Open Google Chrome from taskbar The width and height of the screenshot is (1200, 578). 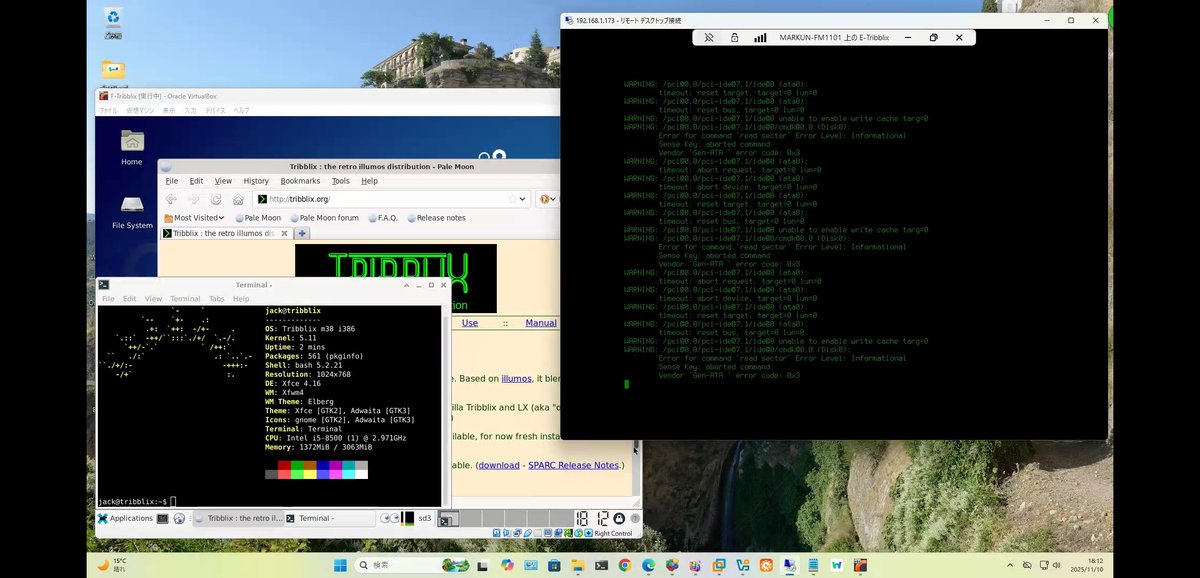coord(625,565)
